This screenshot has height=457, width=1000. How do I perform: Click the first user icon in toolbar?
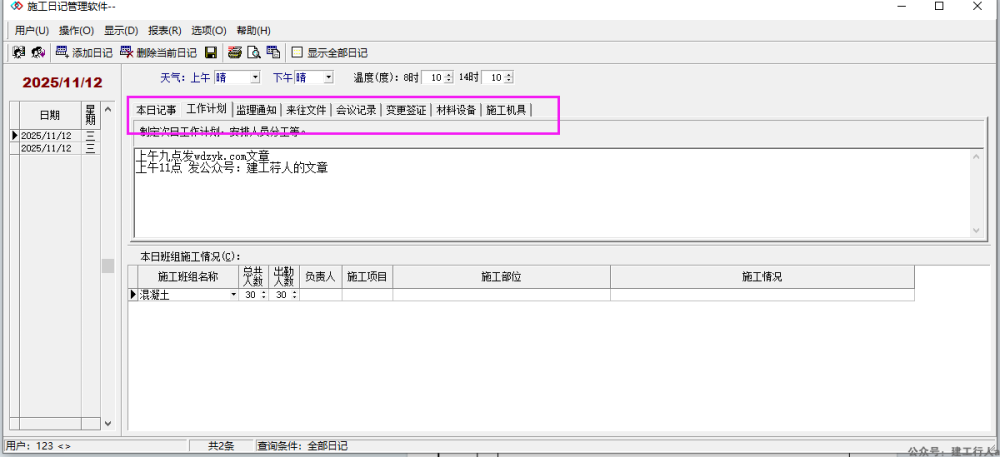pos(18,52)
